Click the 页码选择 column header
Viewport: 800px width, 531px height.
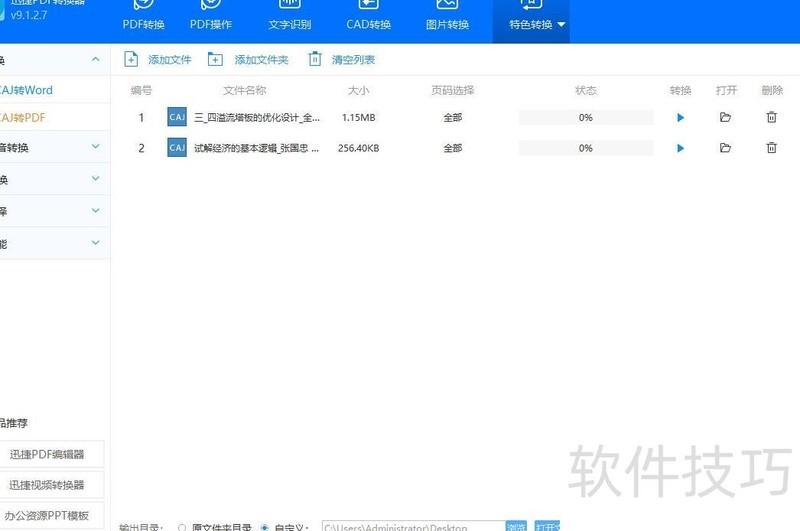[453, 90]
